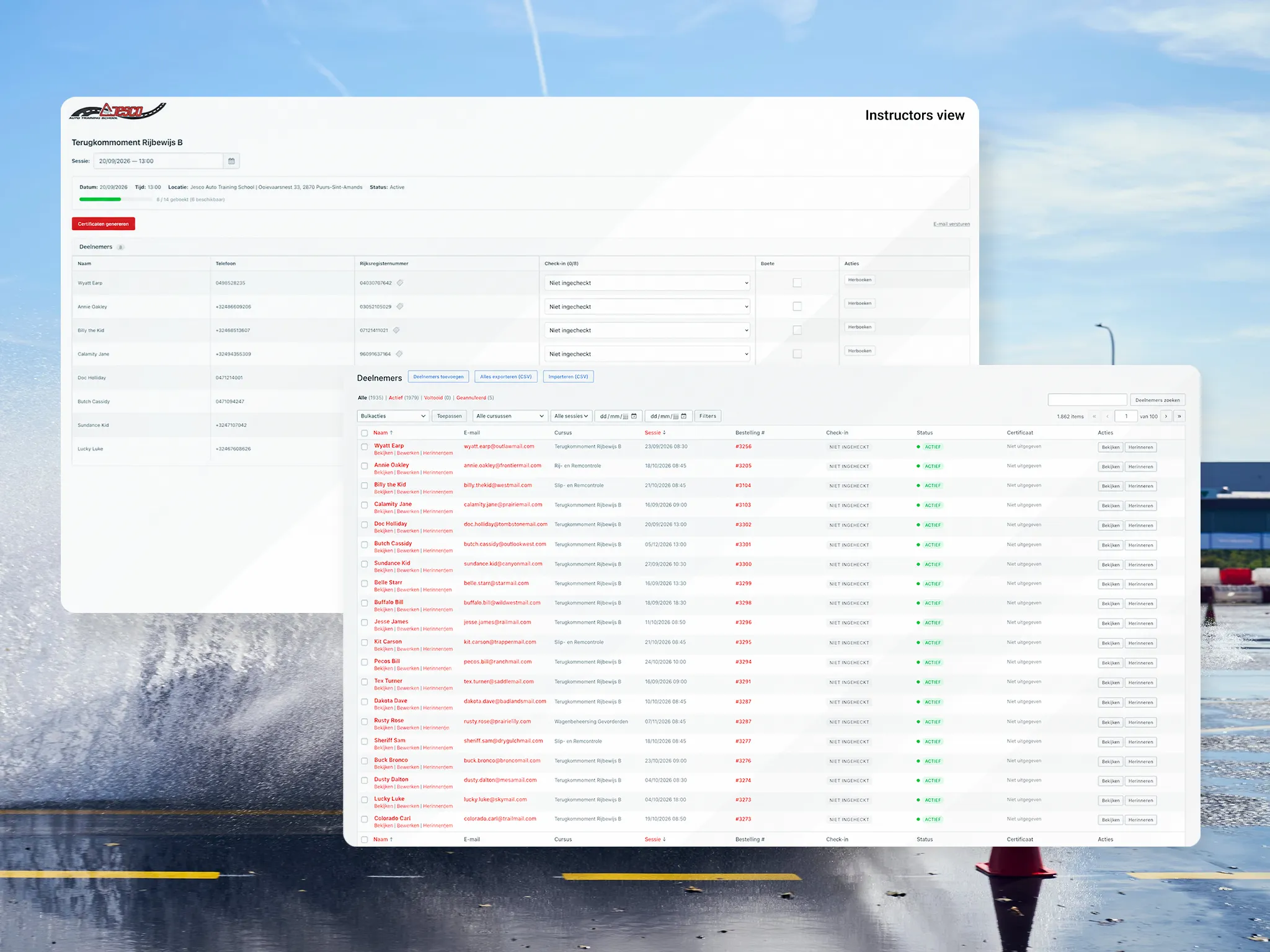The image size is (1270, 952).
Task: Open the Alle cursussen dropdown
Action: pos(510,416)
